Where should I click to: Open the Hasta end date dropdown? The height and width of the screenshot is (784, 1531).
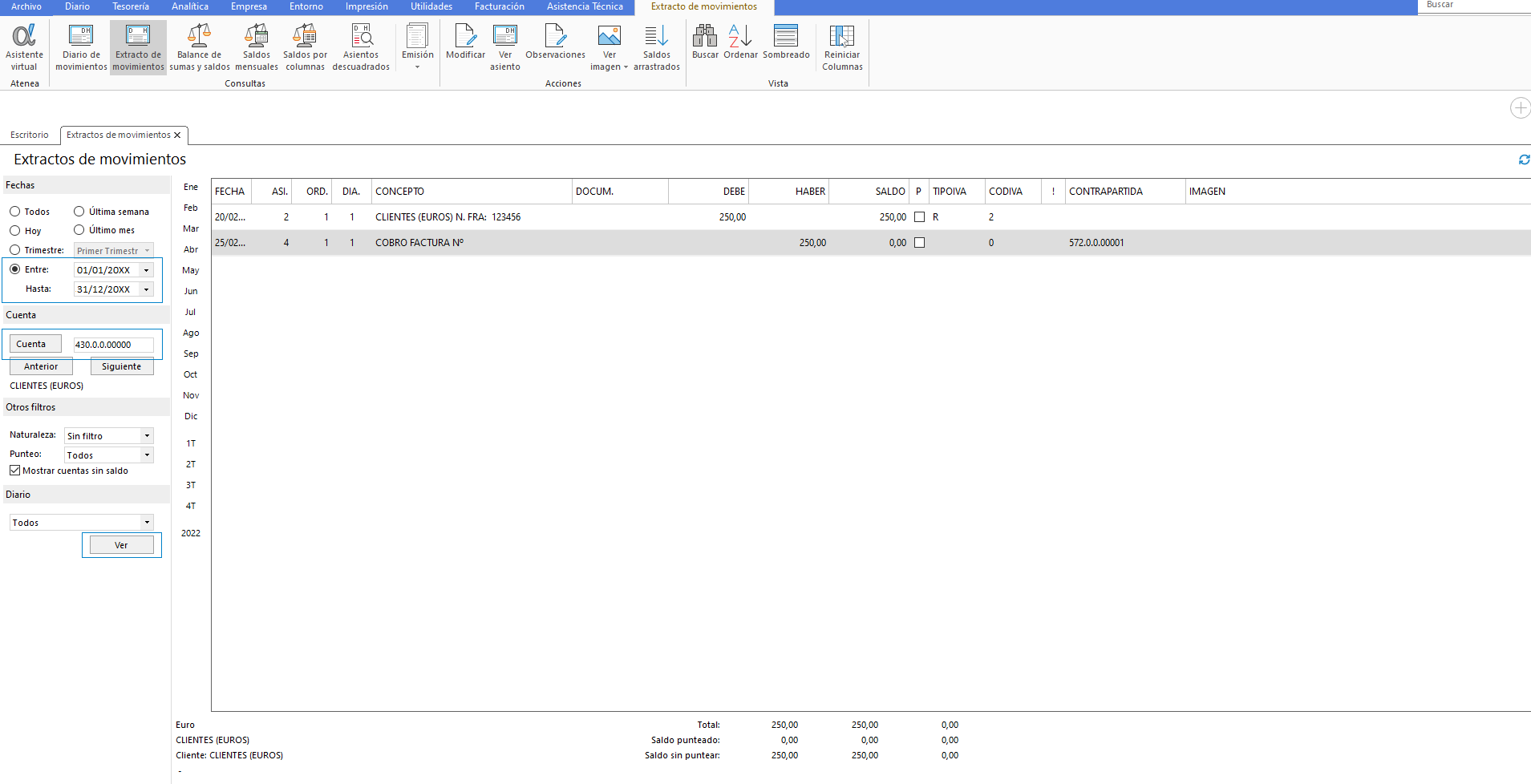click(x=146, y=289)
